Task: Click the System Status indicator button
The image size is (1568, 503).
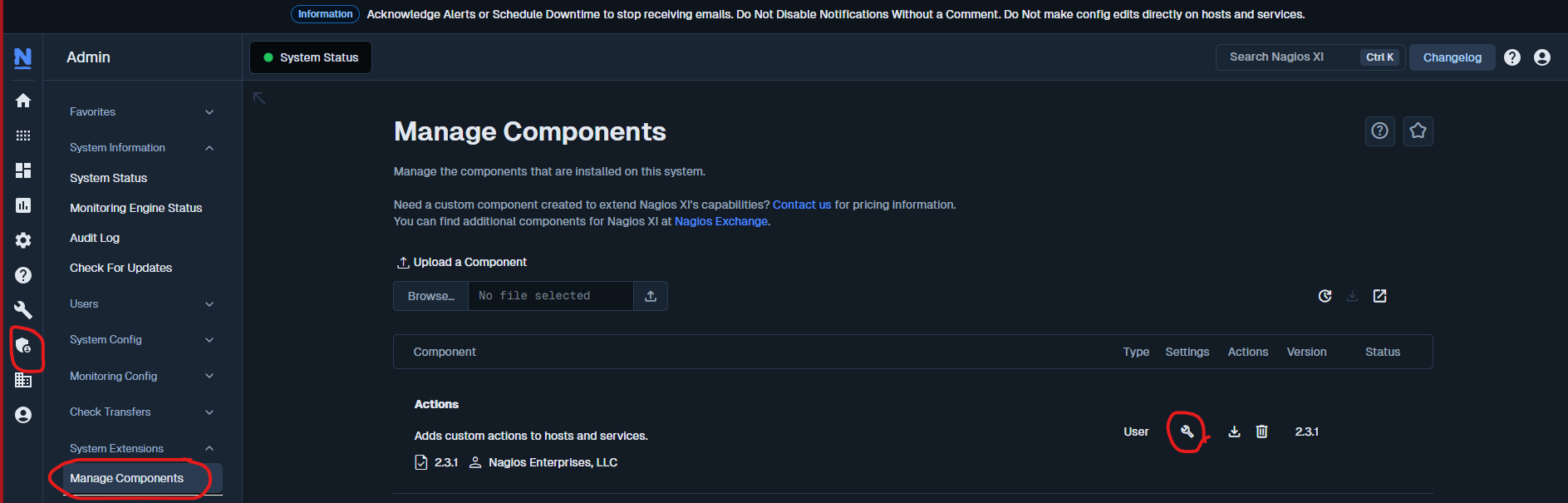Action: coord(311,57)
